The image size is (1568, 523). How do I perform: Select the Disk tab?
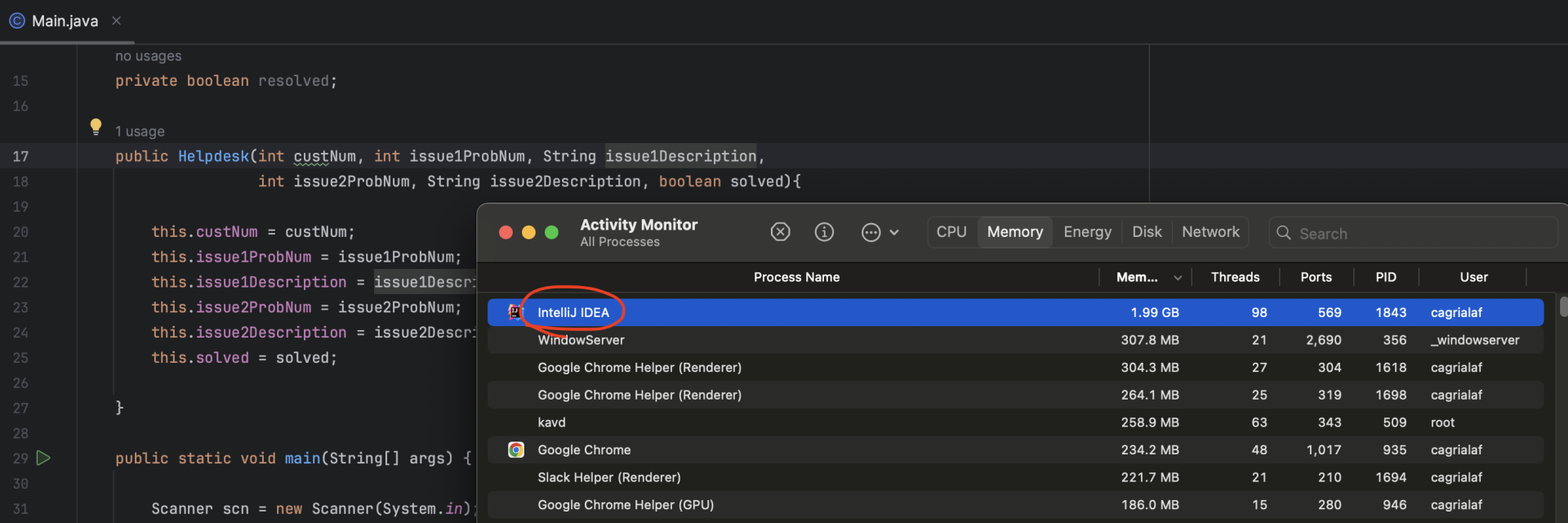1147,232
